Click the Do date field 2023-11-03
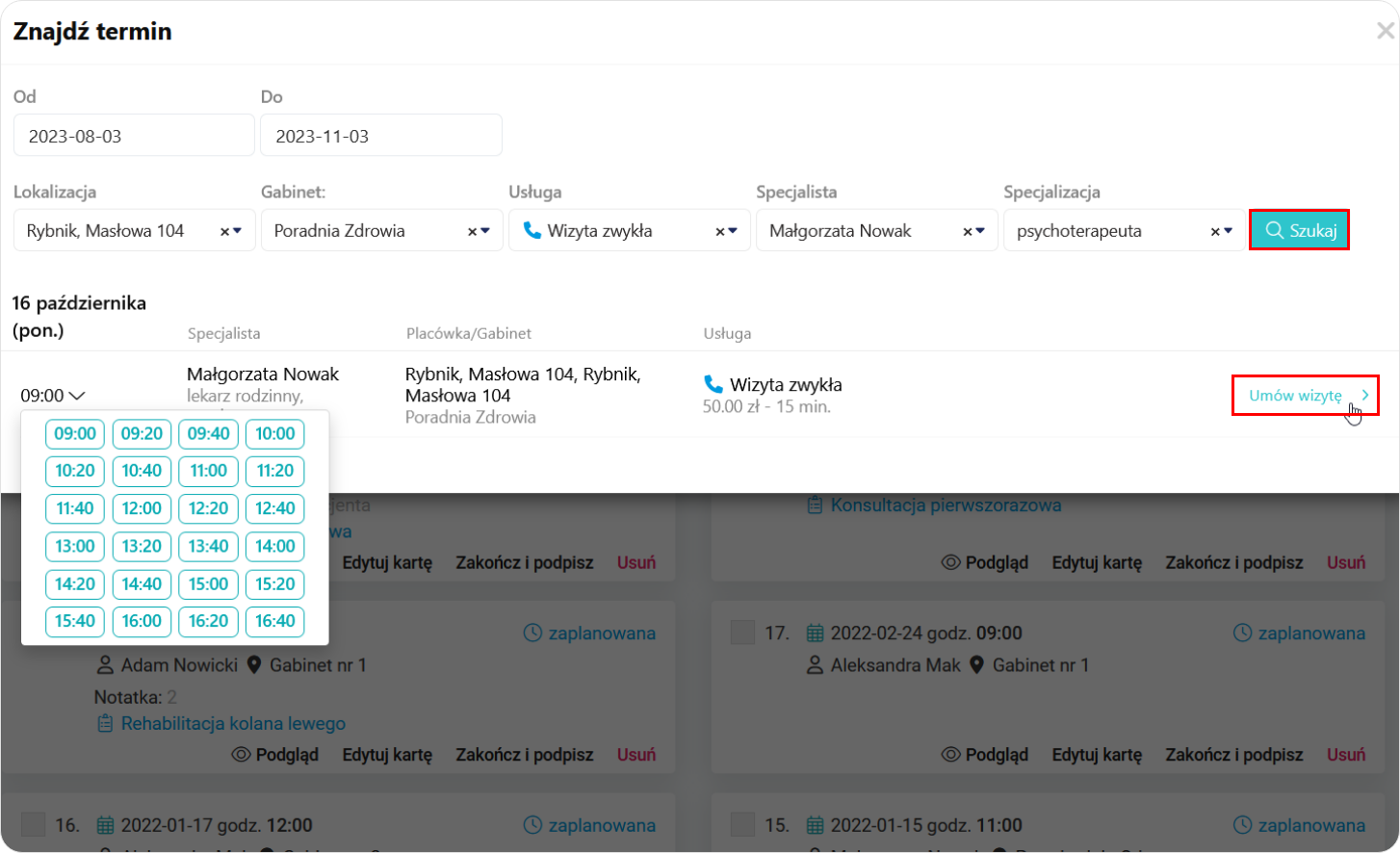The image size is (1400, 853). pyautogui.click(x=381, y=136)
